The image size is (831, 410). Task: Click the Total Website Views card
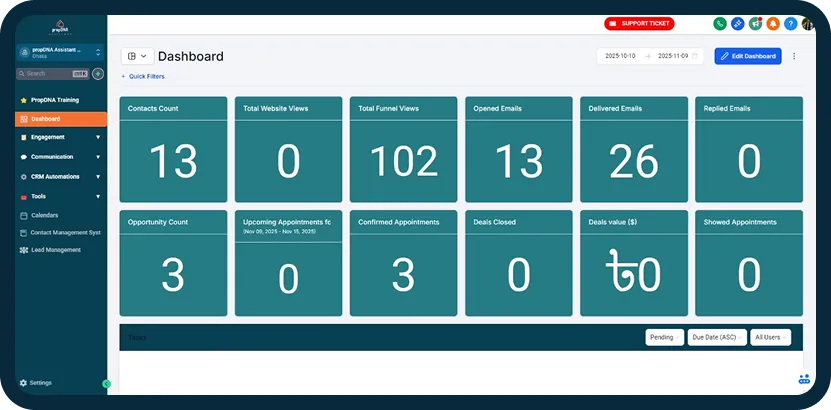pyautogui.click(x=288, y=149)
